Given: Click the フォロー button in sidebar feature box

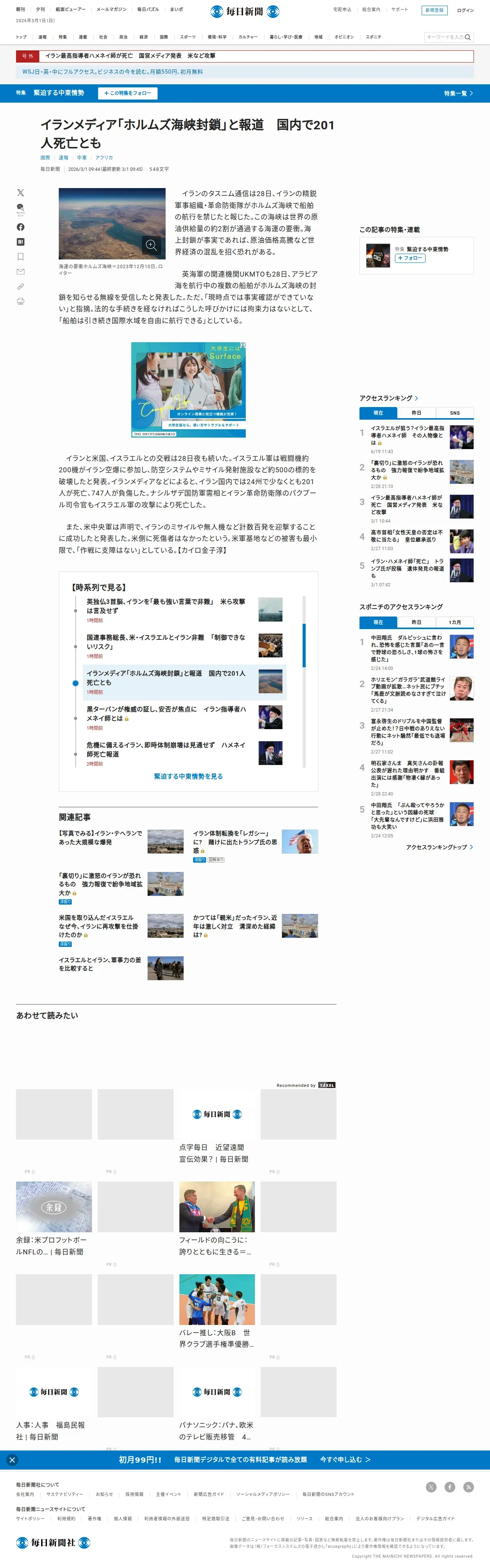Looking at the screenshot, I should tap(410, 258).
